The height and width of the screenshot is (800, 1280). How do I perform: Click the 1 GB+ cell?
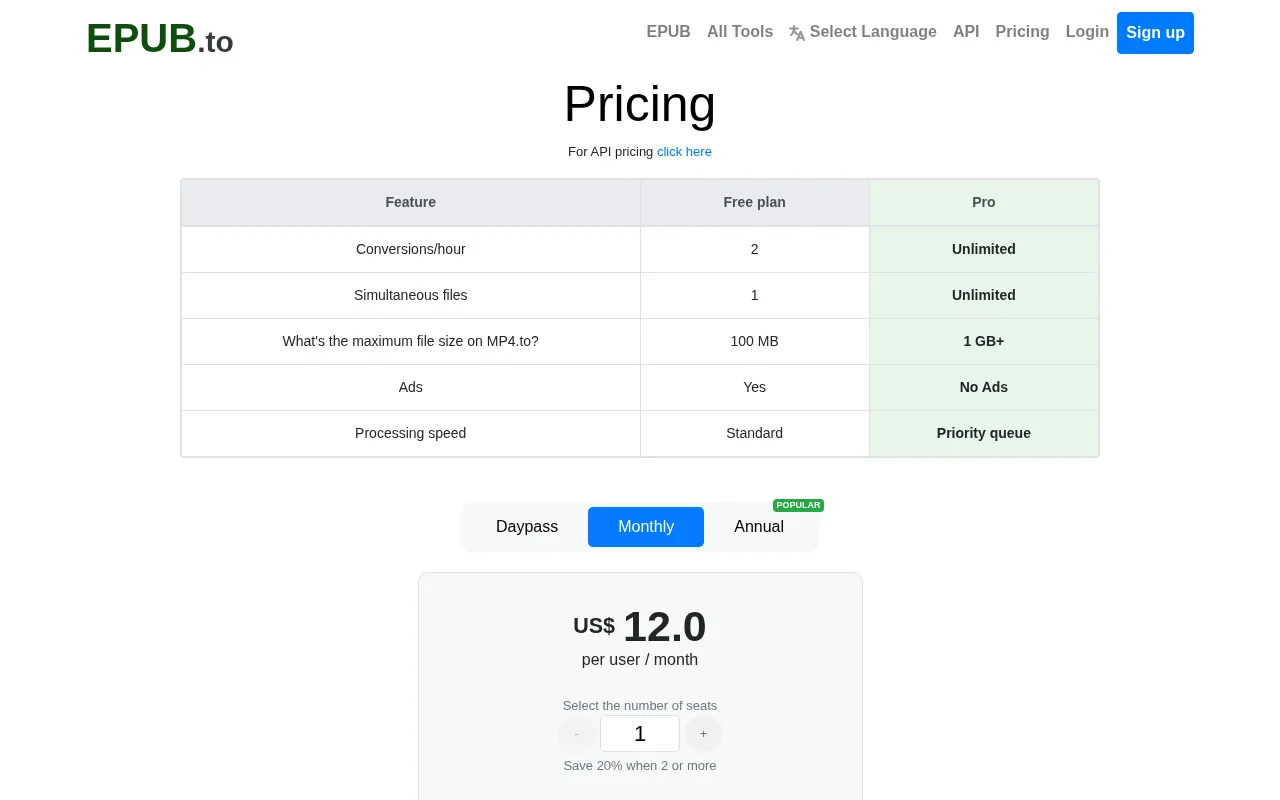tap(984, 341)
